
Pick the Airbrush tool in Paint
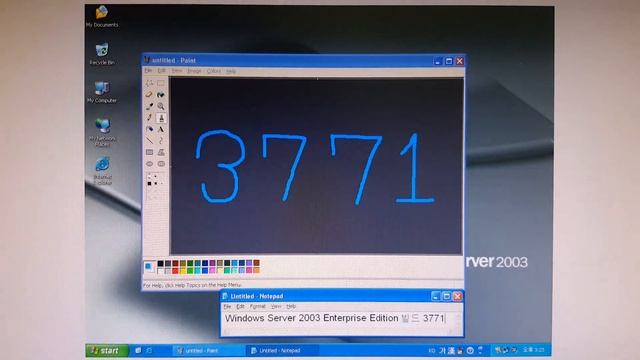coord(149,129)
